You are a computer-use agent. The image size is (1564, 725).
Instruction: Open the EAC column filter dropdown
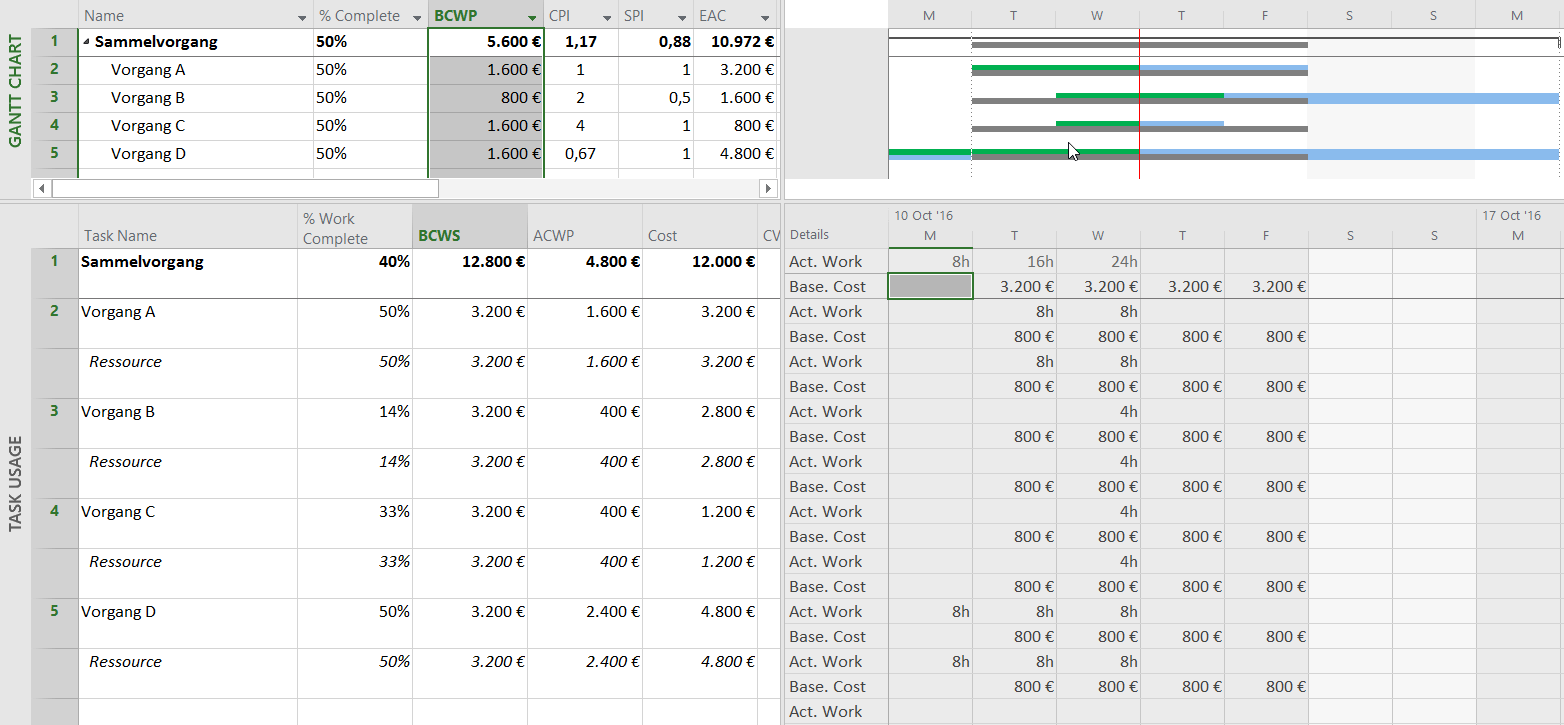tap(766, 16)
